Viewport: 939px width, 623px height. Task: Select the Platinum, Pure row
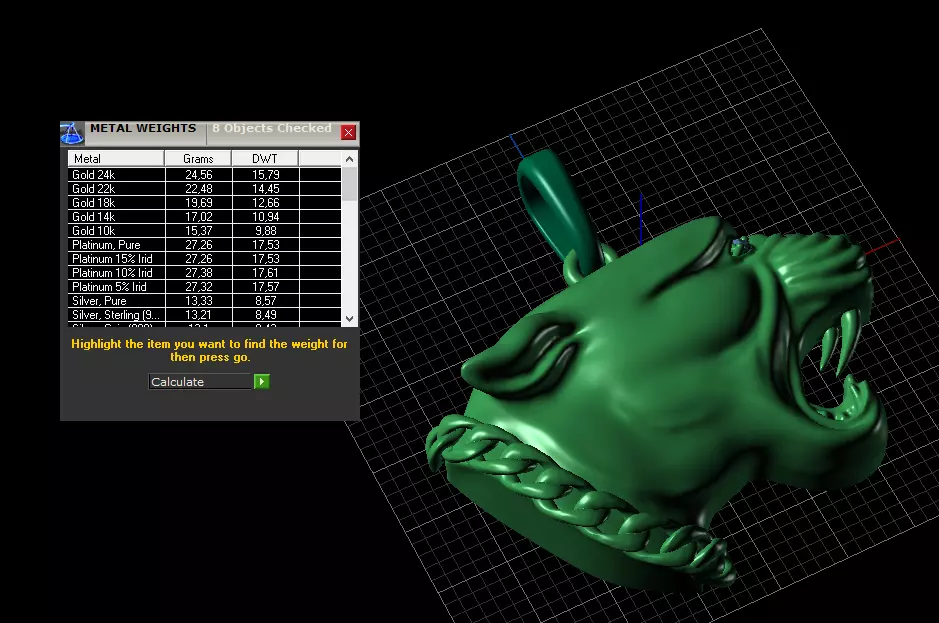(204, 244)
